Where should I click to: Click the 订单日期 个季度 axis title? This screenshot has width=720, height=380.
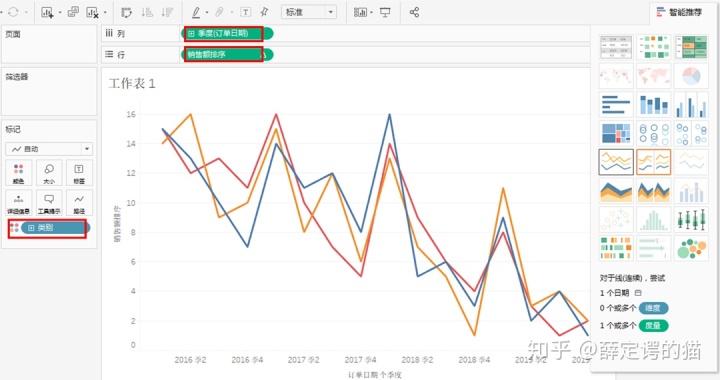click(374, 375)
